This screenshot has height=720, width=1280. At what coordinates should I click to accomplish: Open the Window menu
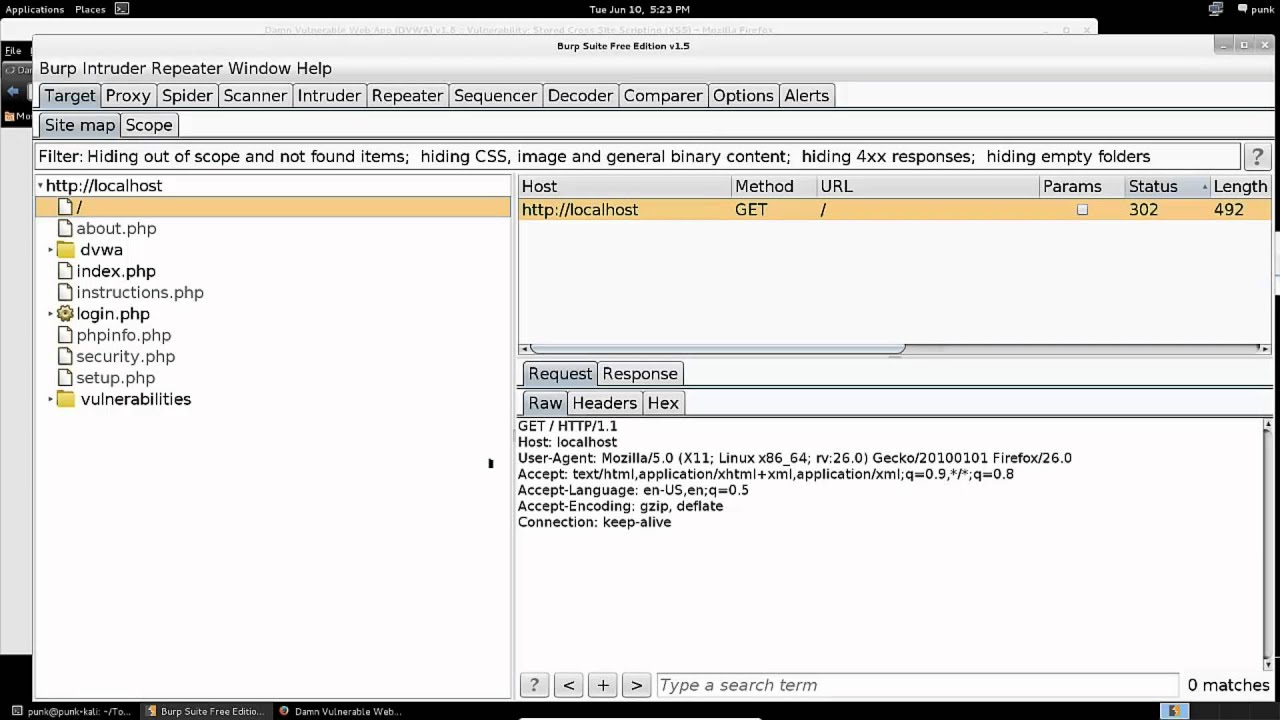pos(259,68)
